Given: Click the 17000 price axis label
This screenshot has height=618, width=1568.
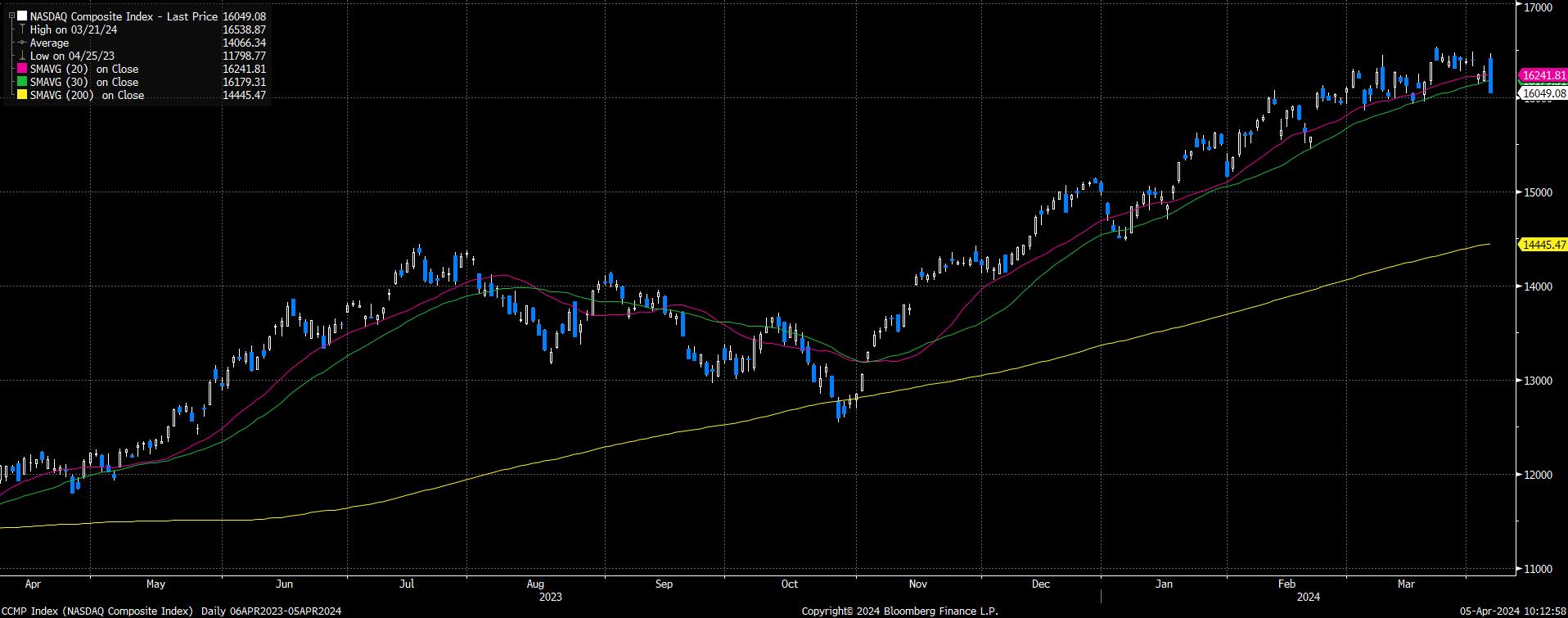Looking at the screenshot, I should pos(1539,7).
